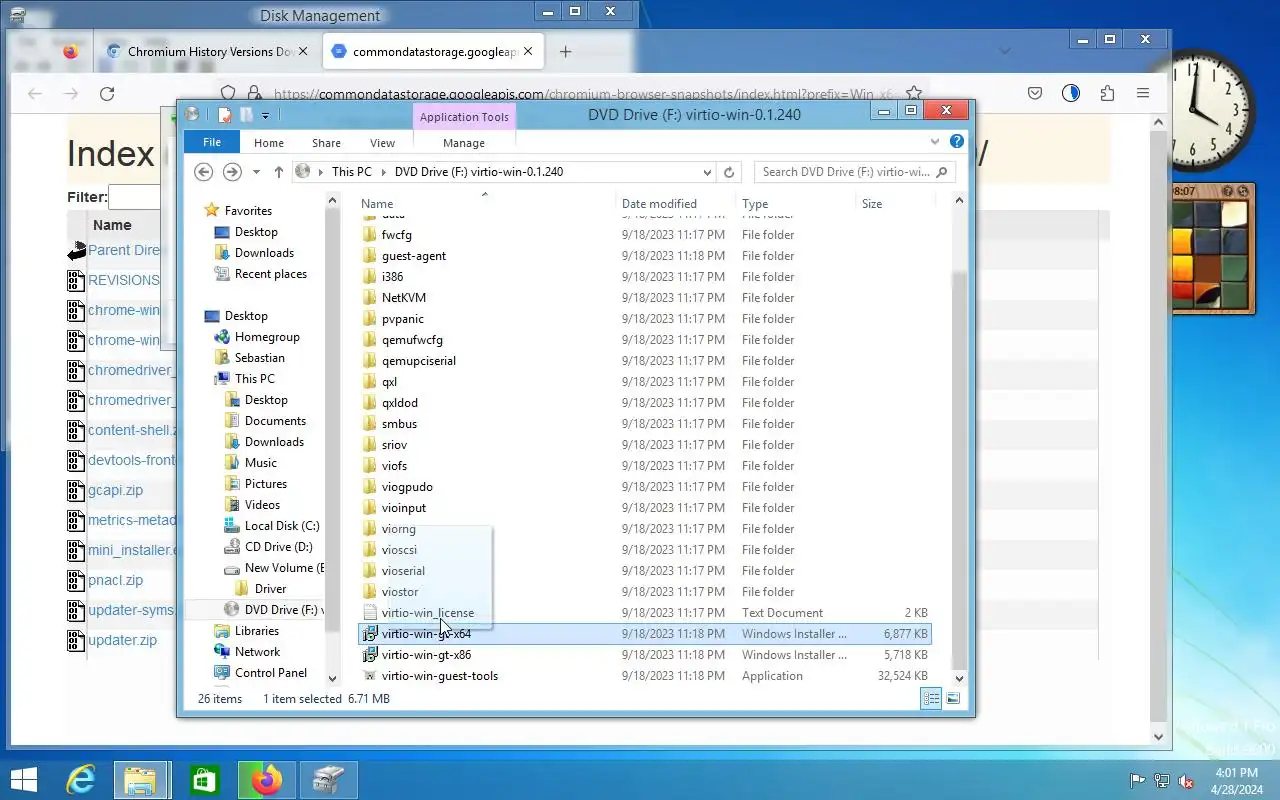Expand the Explorer ribbon

(x=935, y=142)
